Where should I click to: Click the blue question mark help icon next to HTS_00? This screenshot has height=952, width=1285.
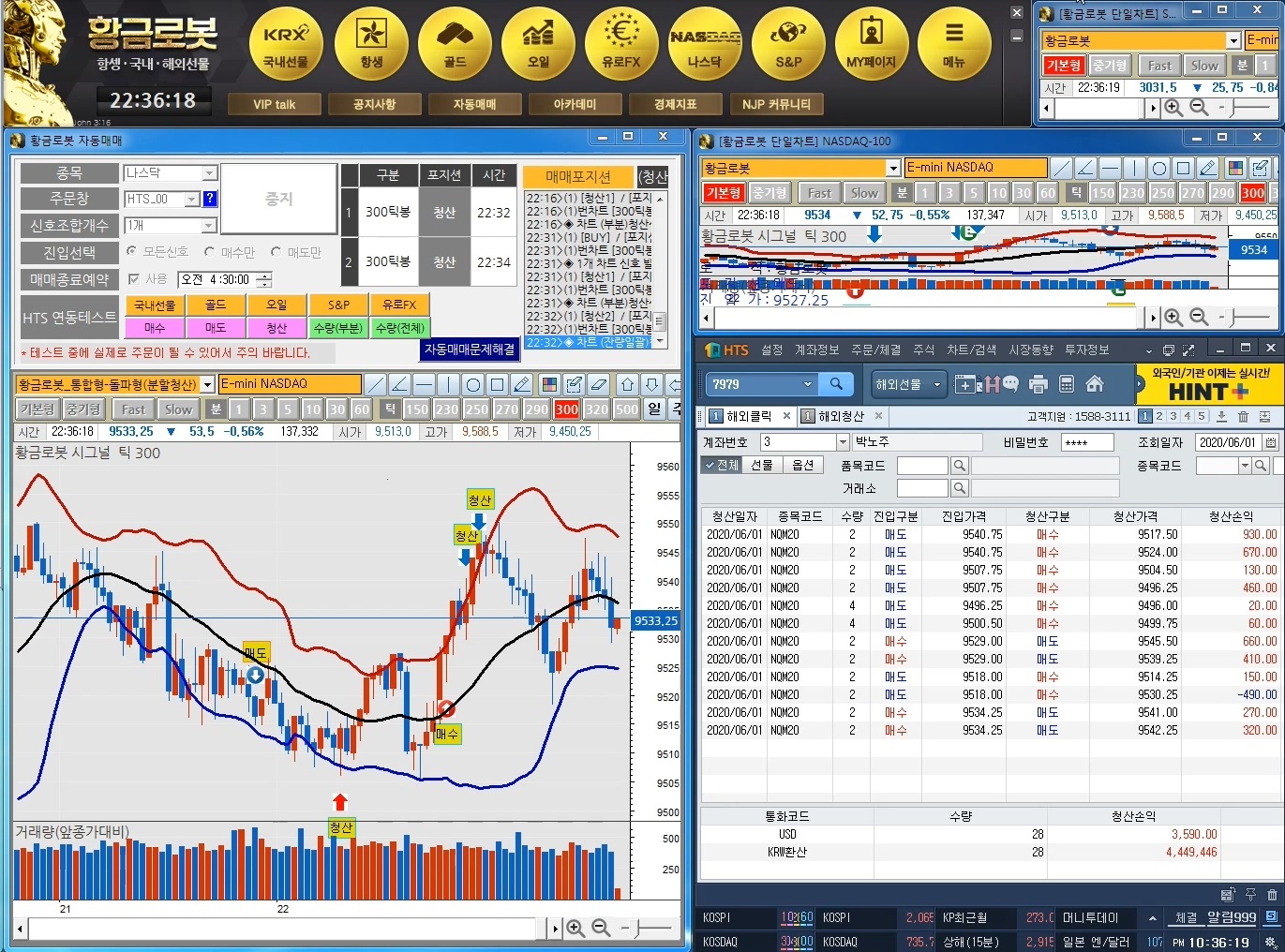click(x=210, y=199)
